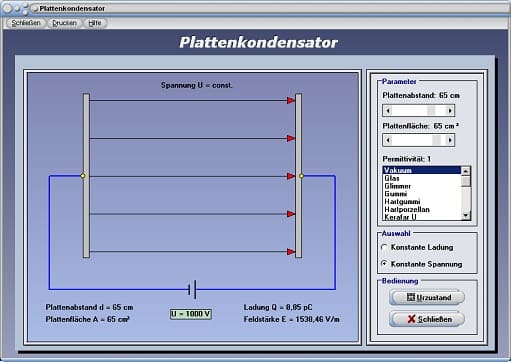
Task: Select Konstante Ladung radio button
Action: click(x=384, y=247)
